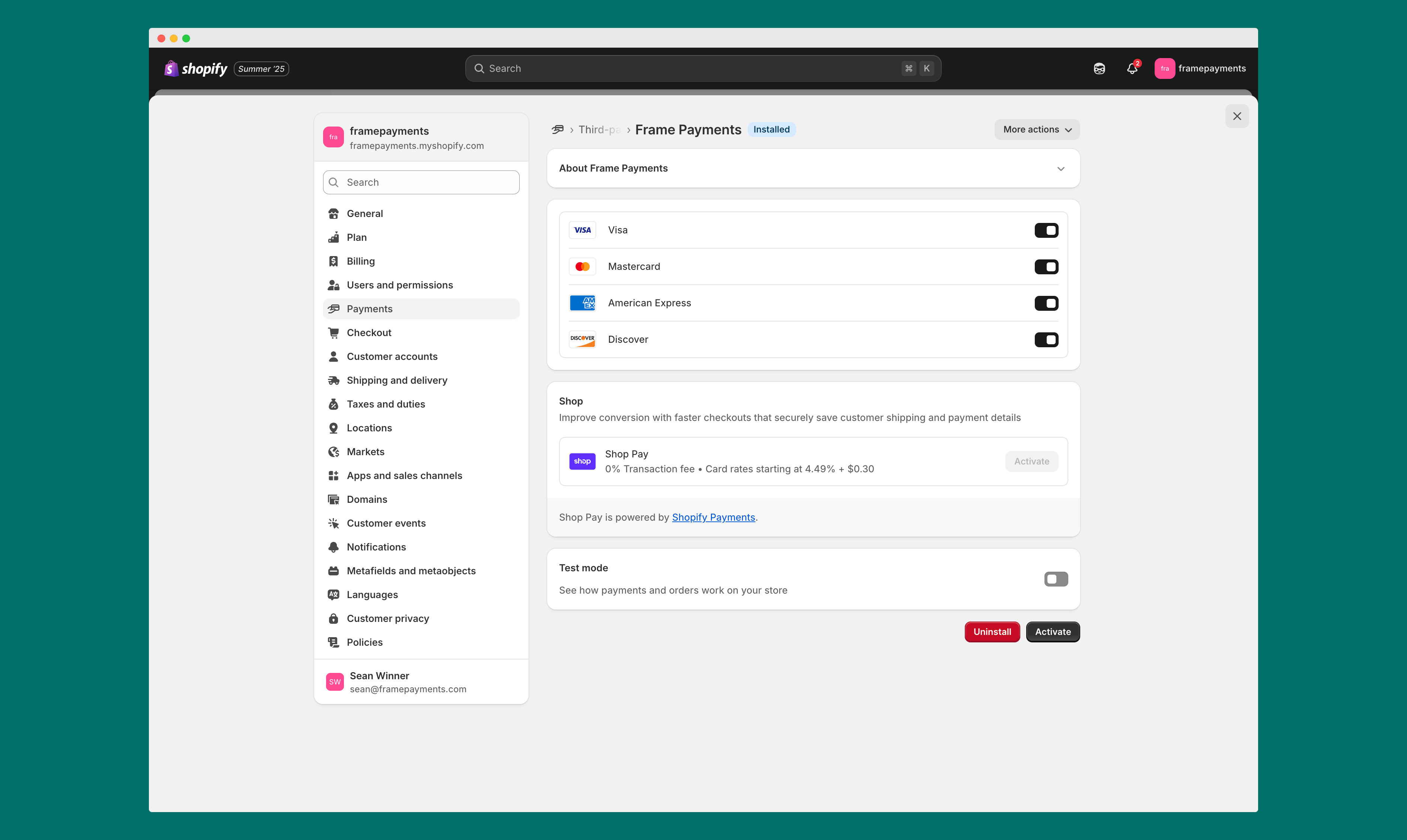Open the Shopify Payments link

click(x=713, y=517)
